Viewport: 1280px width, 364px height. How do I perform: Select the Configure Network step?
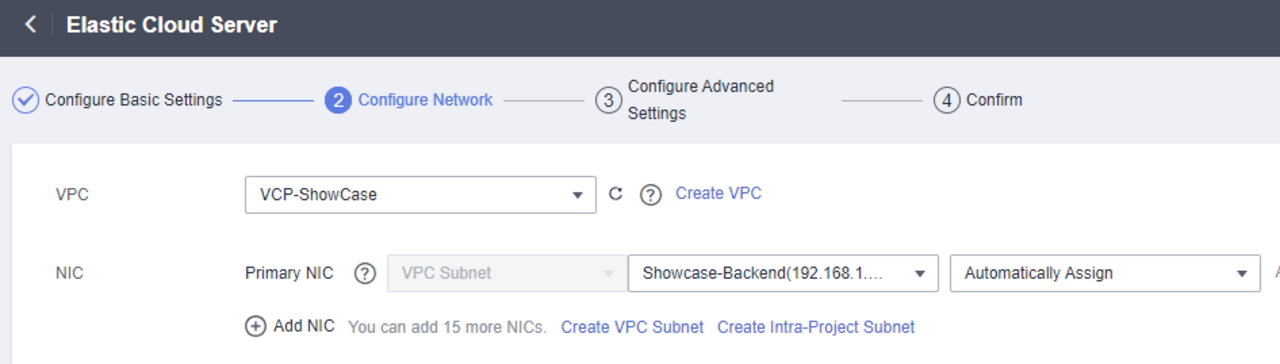coord(425,100)
